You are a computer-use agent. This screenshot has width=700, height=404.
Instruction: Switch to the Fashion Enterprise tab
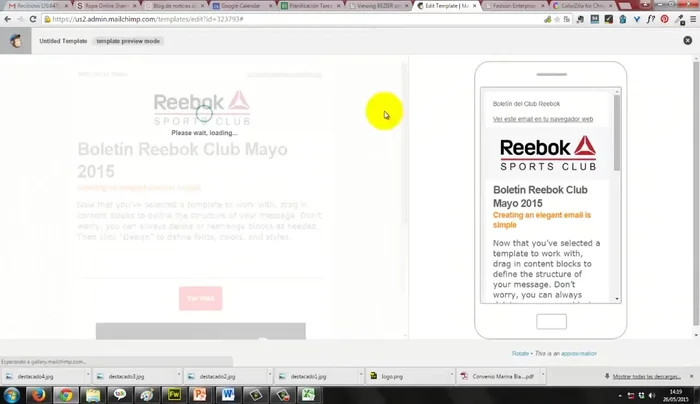coord(513,6)
